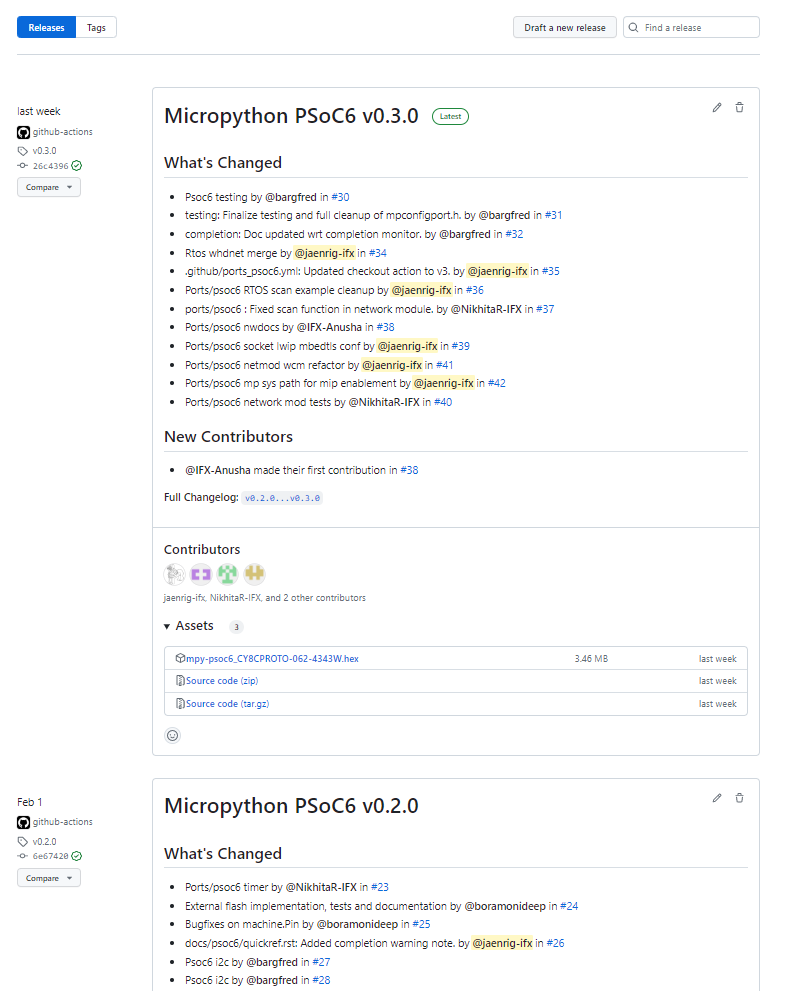Click @jaenrig-ifx in the Rtos whdnet merge line
The height and width of the screenshot is (991, 787).
(324, 253)
